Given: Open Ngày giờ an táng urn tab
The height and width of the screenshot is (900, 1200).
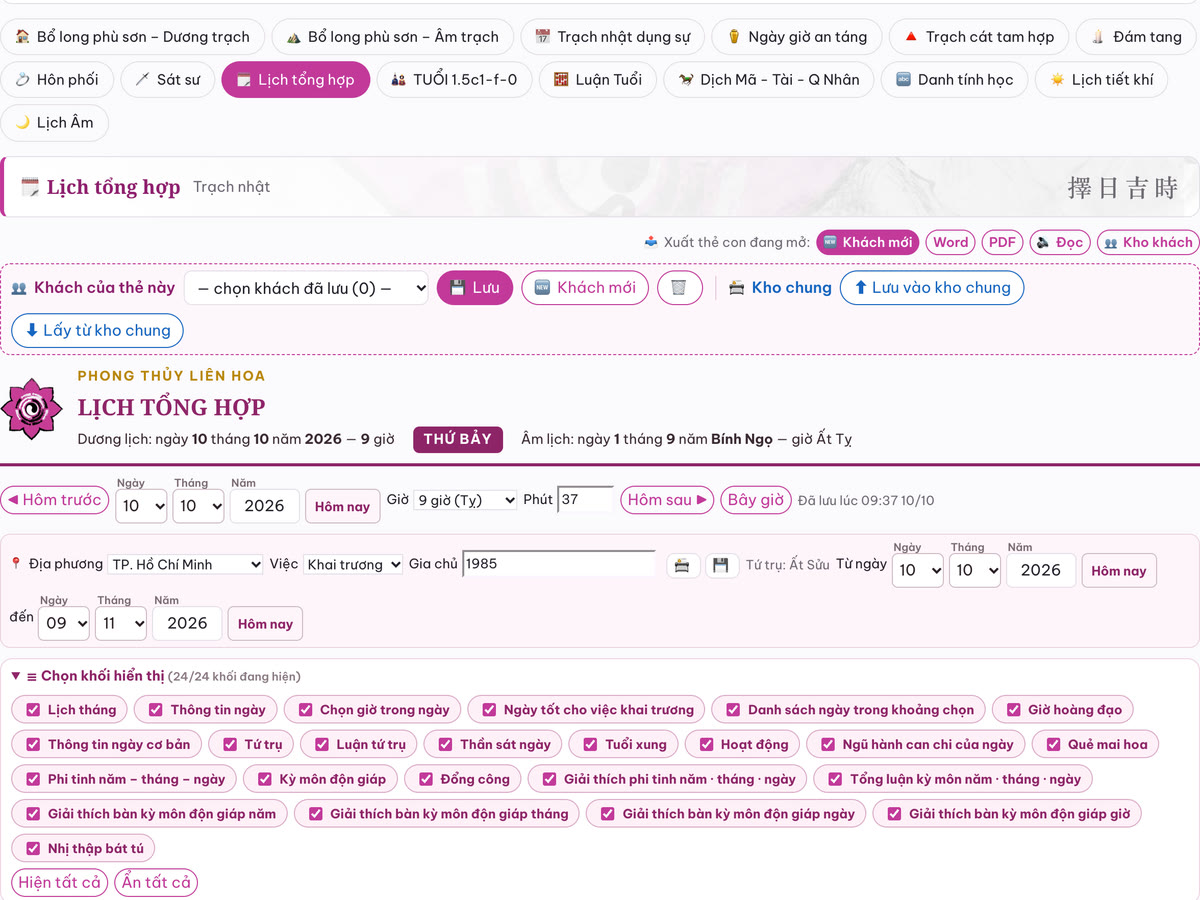Looking at the screenshot, I should [796, 37].
